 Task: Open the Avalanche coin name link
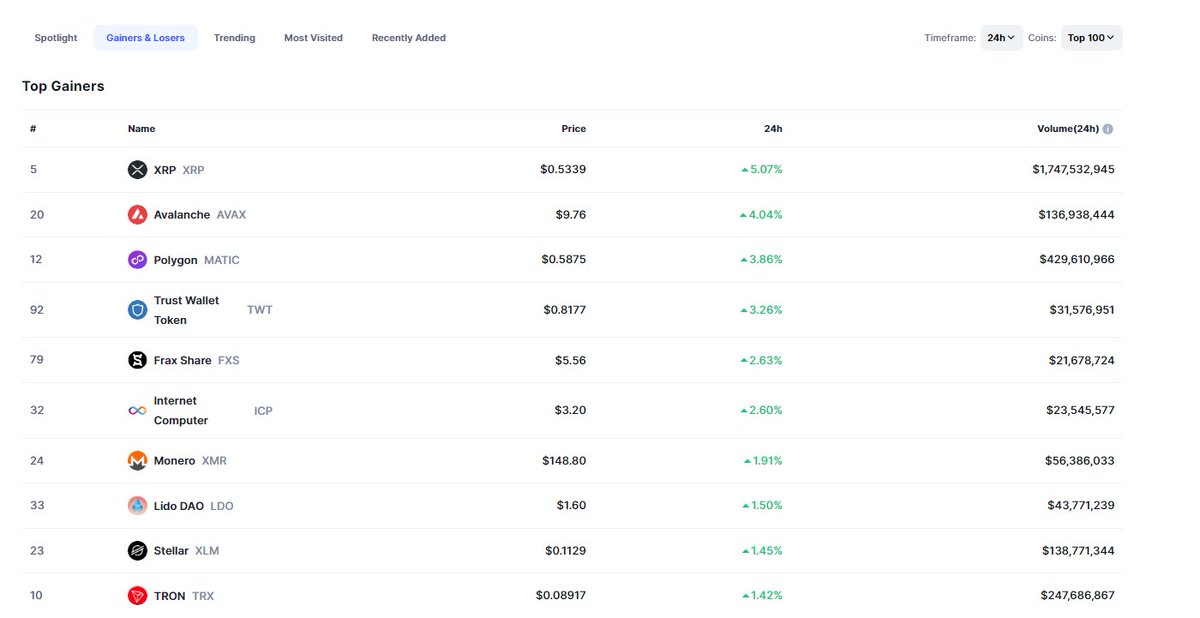pos(182,215)
